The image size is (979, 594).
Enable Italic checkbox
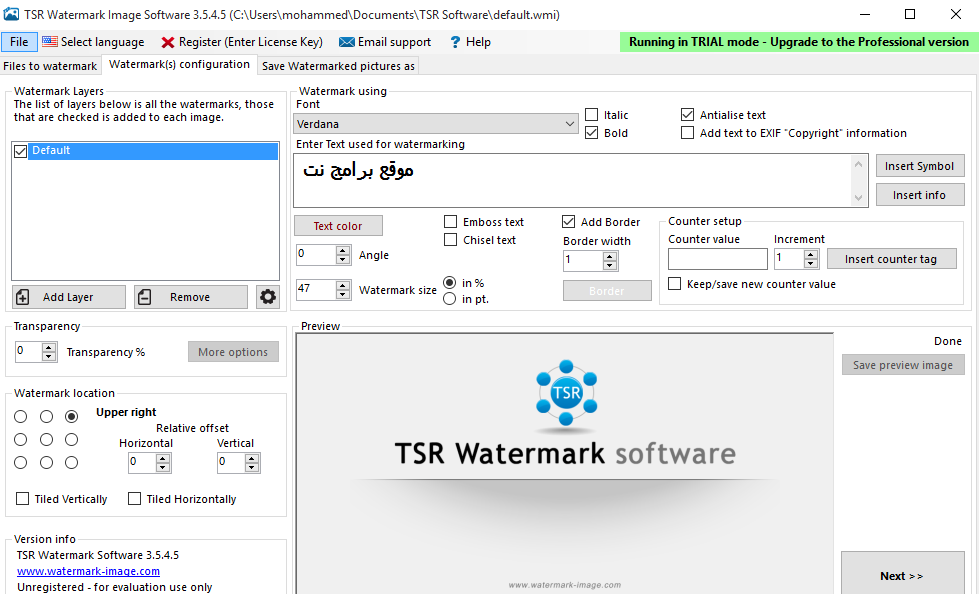point(591,114)
